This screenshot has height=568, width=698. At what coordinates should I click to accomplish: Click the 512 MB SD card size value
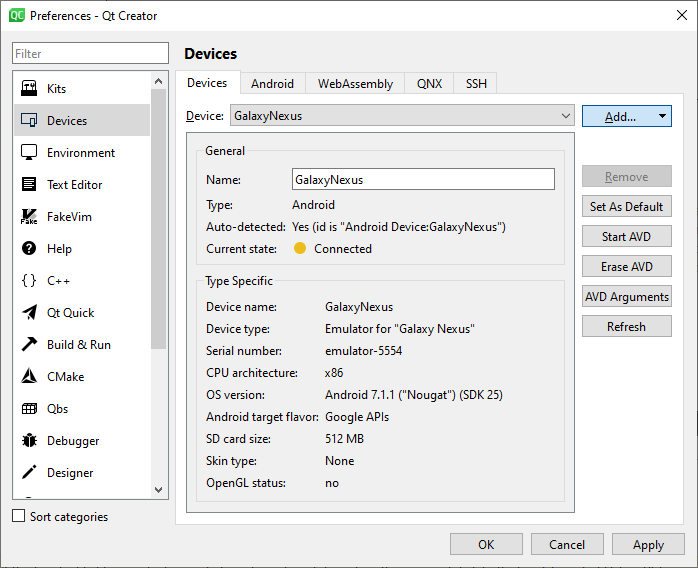tap(344, 439)
